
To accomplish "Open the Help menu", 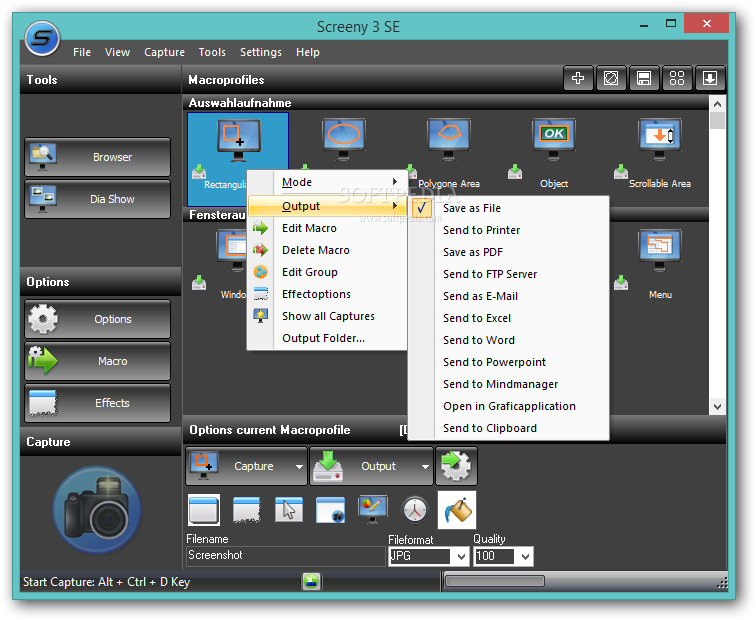I will (308, 52).
